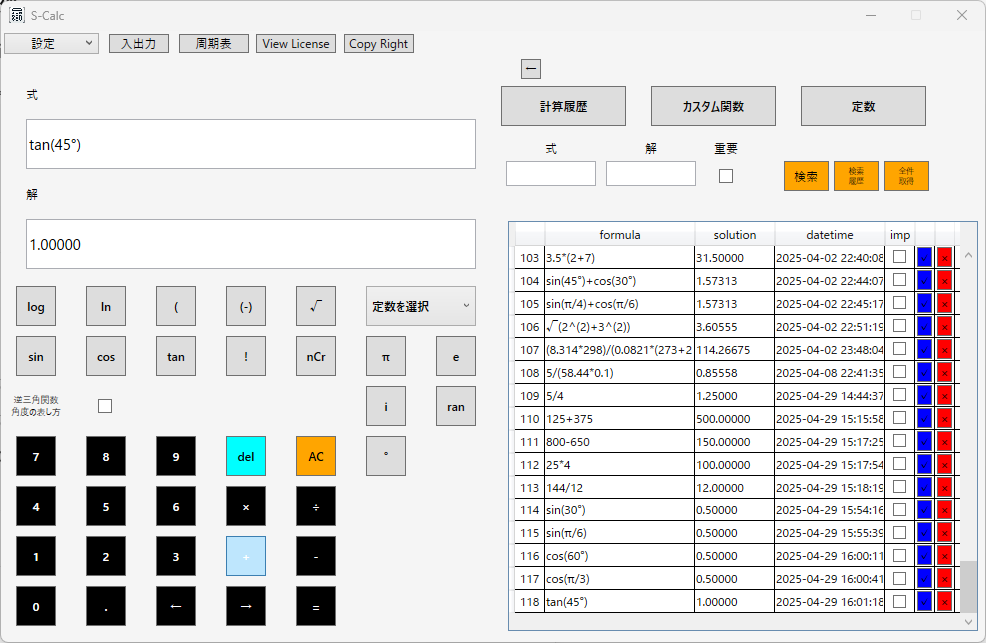Insert the constant π
986x643 pixels.
tap(386, 356)
